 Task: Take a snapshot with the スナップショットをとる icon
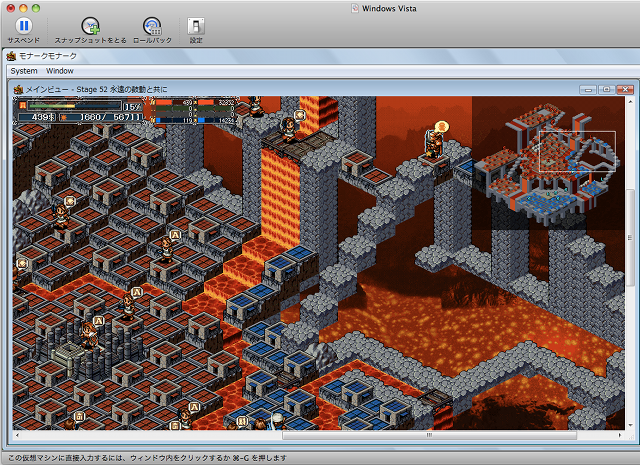coord(90,25)
